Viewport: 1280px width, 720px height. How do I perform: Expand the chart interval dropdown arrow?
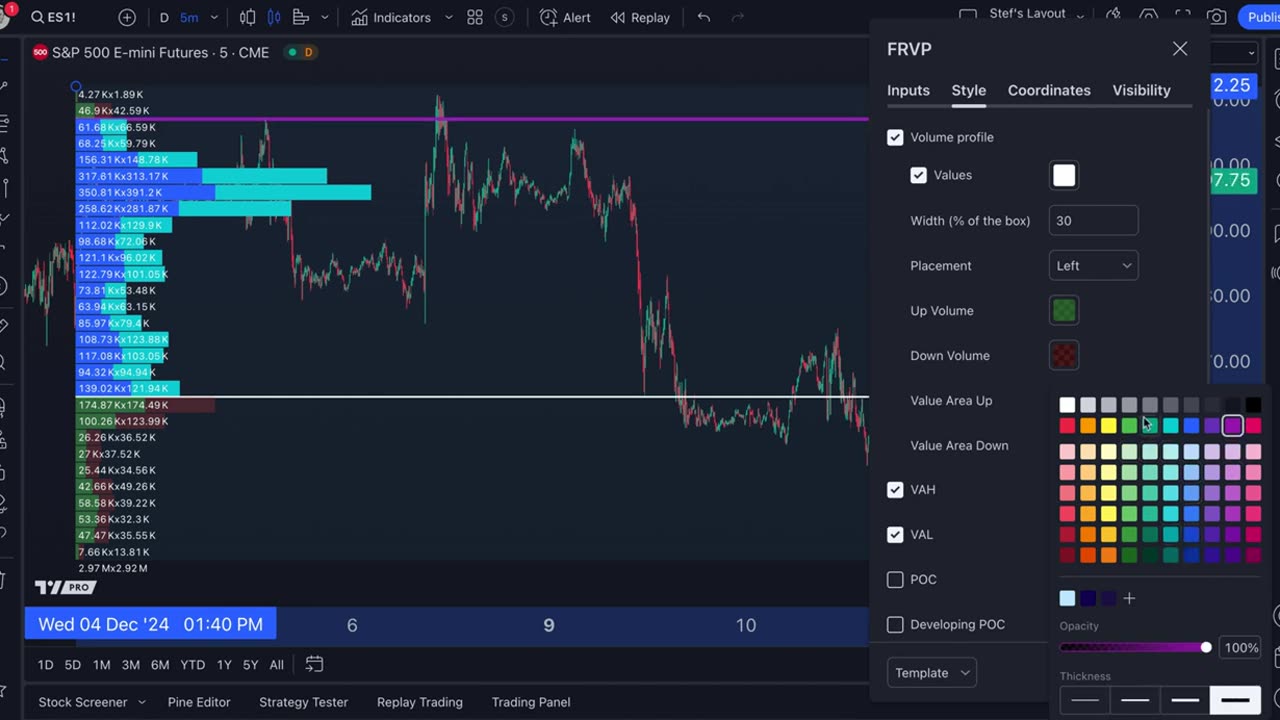[x=214, y=17]
